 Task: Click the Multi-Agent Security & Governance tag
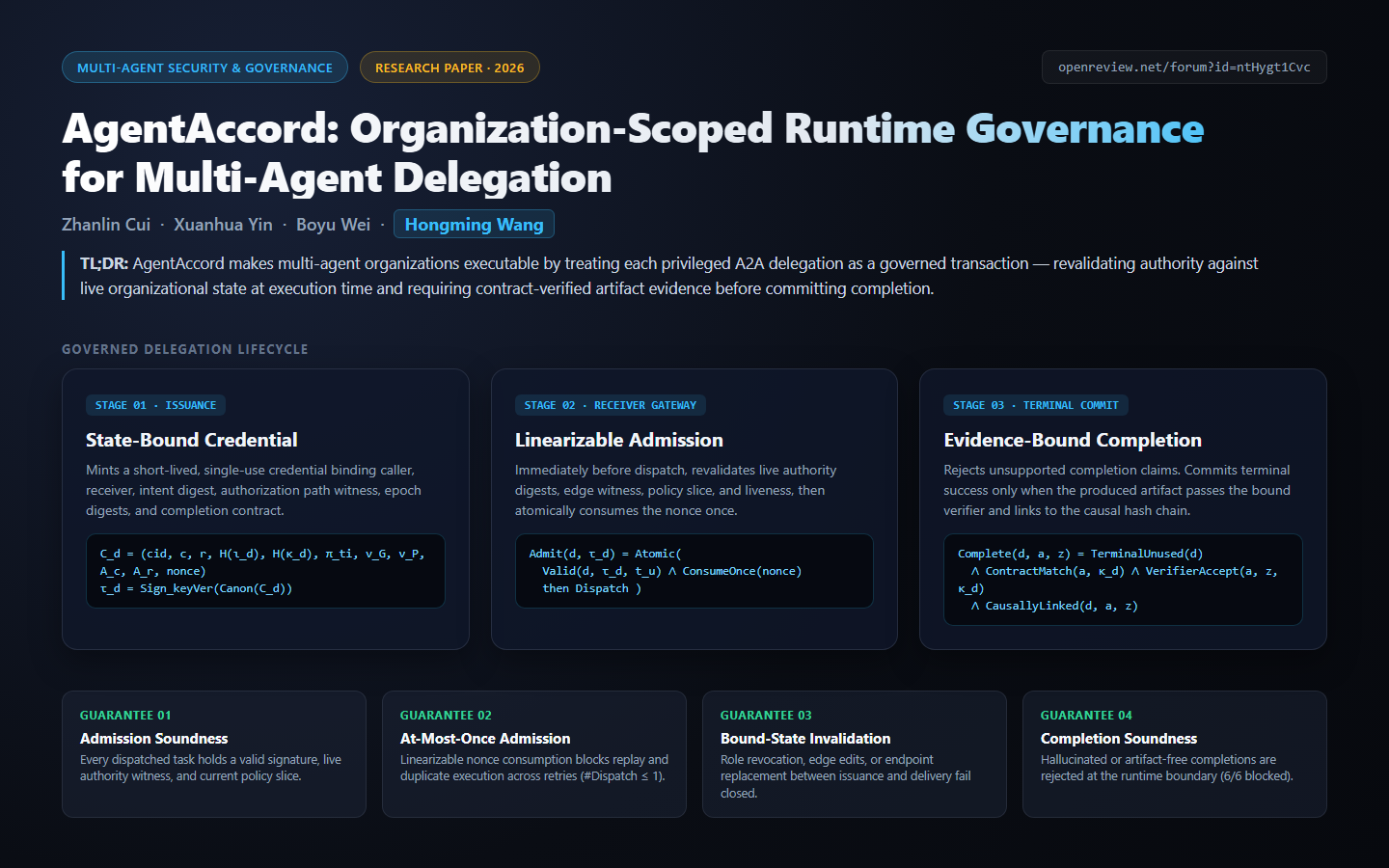coord(204,68)
